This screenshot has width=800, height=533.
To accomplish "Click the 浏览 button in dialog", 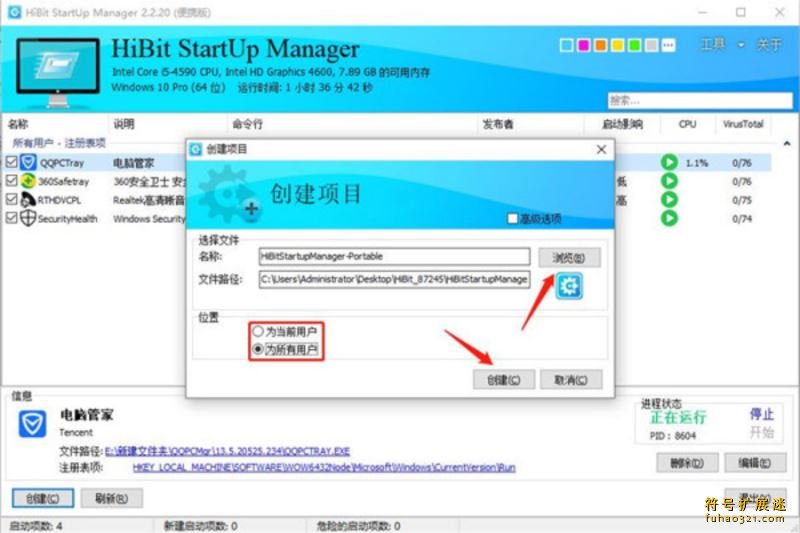I will click(x=569, y=258).
